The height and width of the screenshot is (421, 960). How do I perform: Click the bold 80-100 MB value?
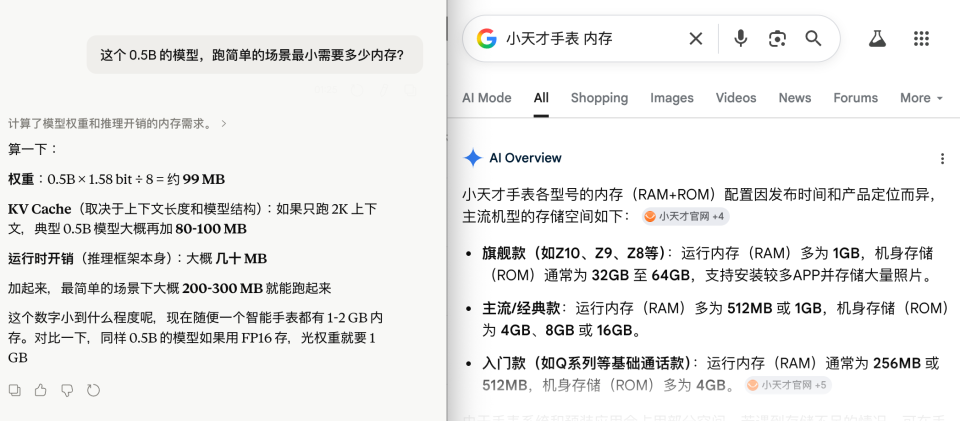coord(211,229)
